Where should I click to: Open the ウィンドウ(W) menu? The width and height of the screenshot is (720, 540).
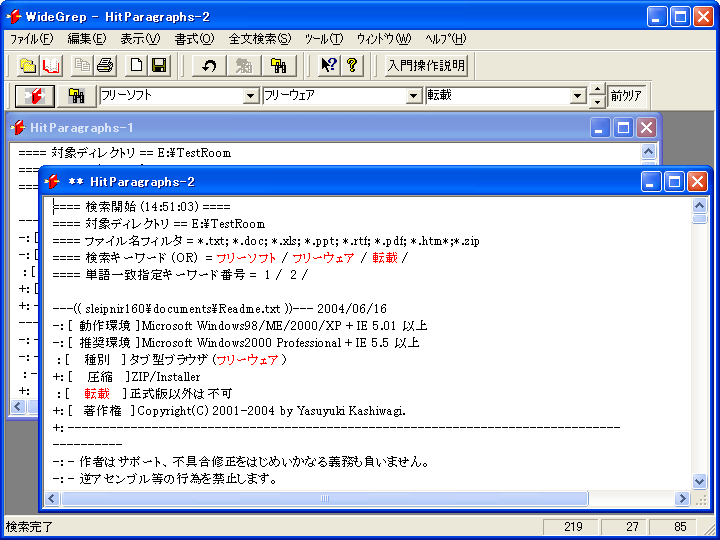384,39
